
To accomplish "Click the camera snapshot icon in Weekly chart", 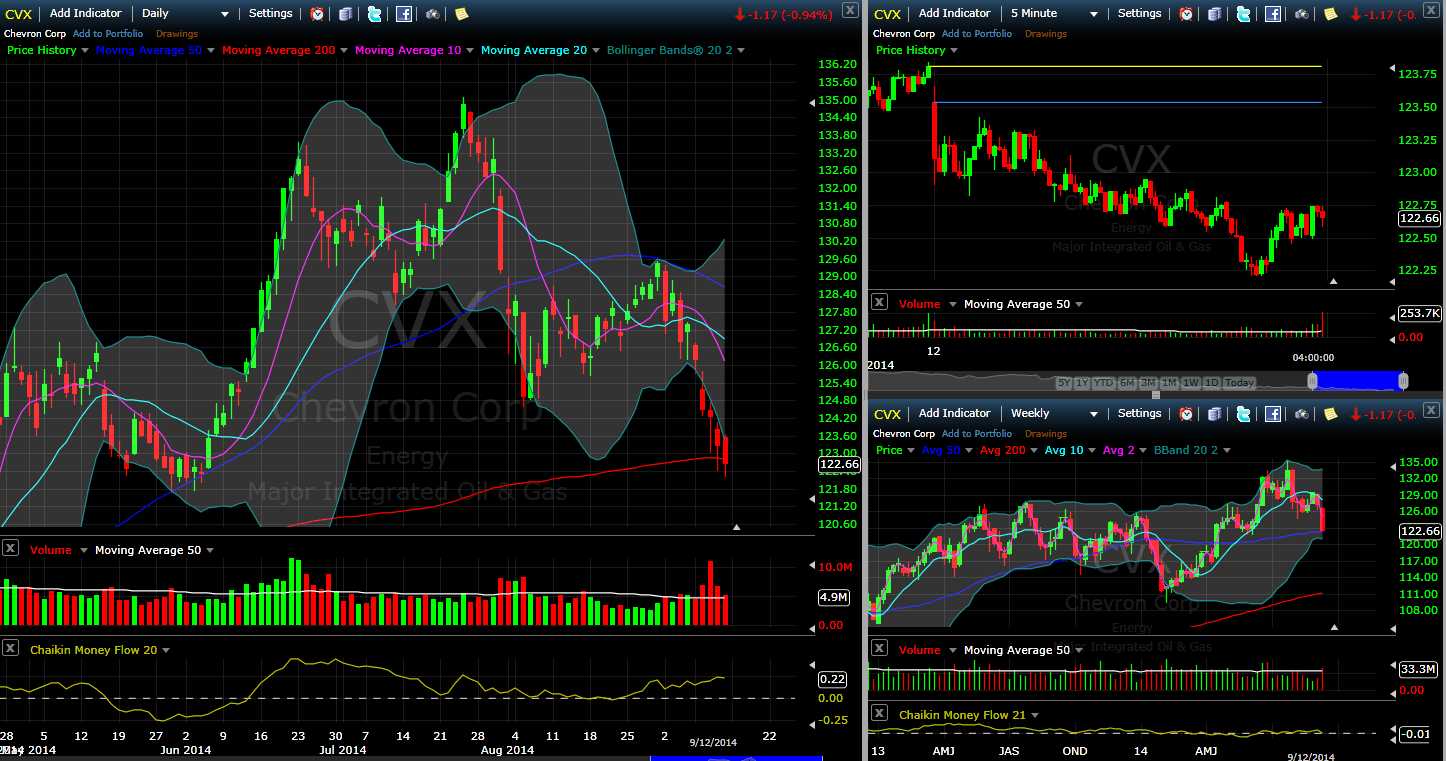I will pyautogui.click(x=1301, y=414).
